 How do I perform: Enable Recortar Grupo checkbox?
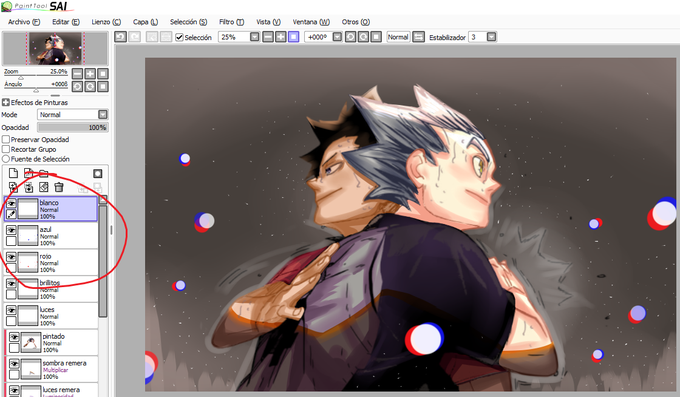point(6,149)
